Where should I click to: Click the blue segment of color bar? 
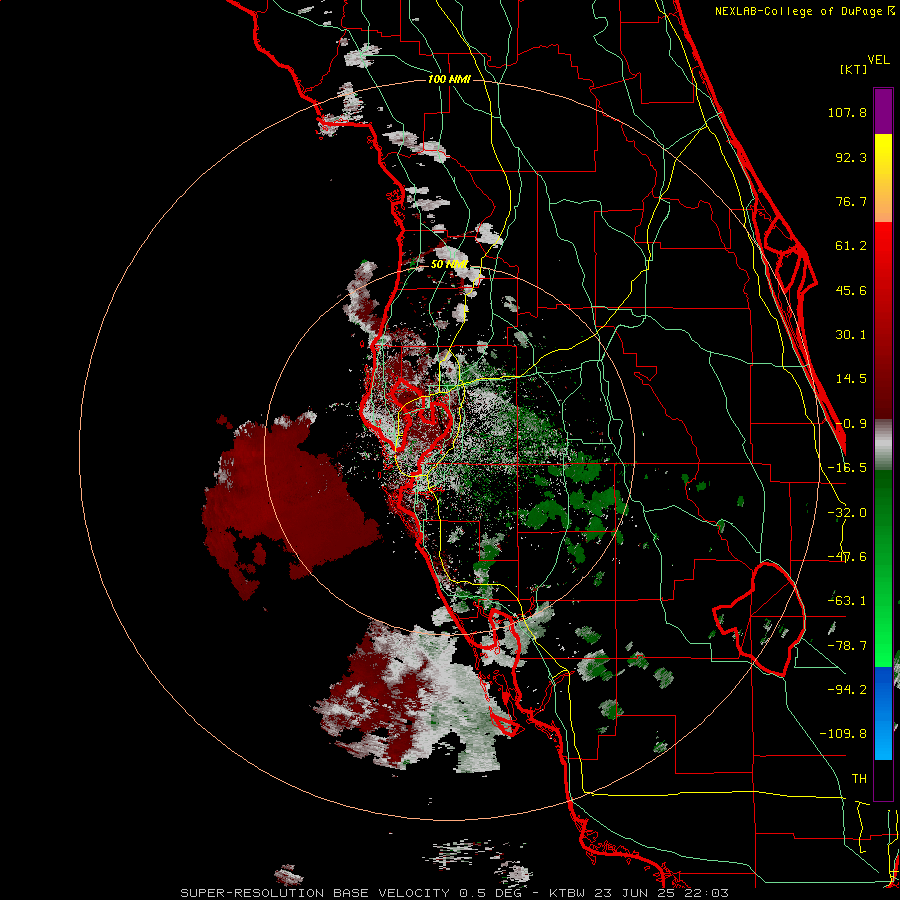(883, 713)
